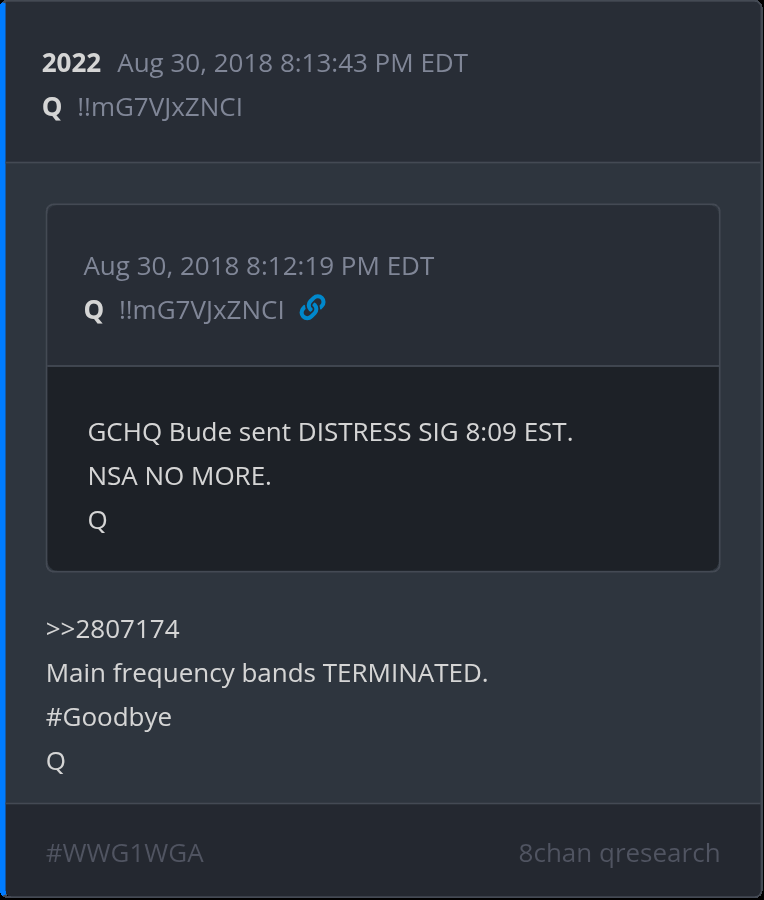
Task: Click the empty space in the post footer
Action: point(360,853)
